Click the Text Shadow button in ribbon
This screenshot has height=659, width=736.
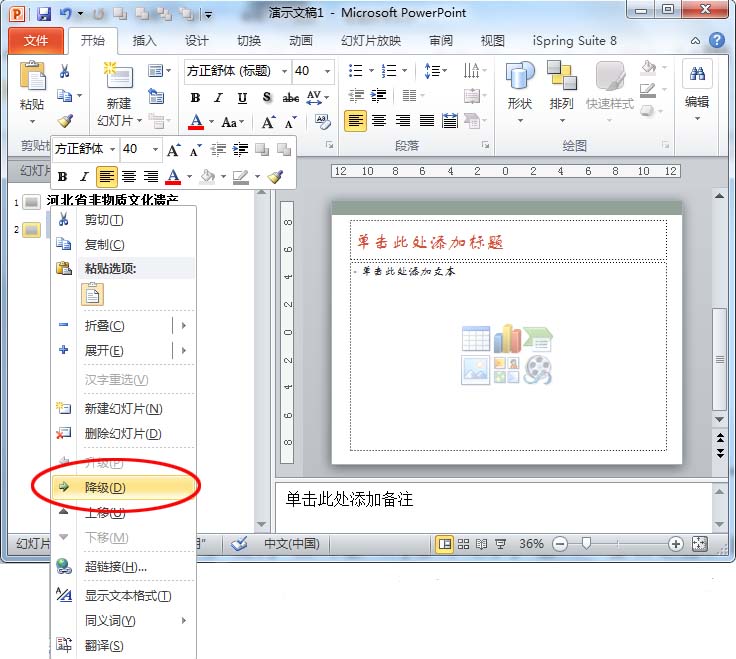267,98
